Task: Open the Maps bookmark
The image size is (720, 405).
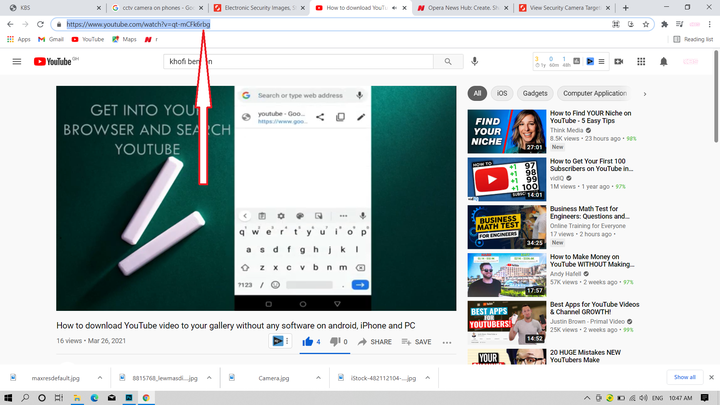Action: pyautogui.click(x=124, y=39)
